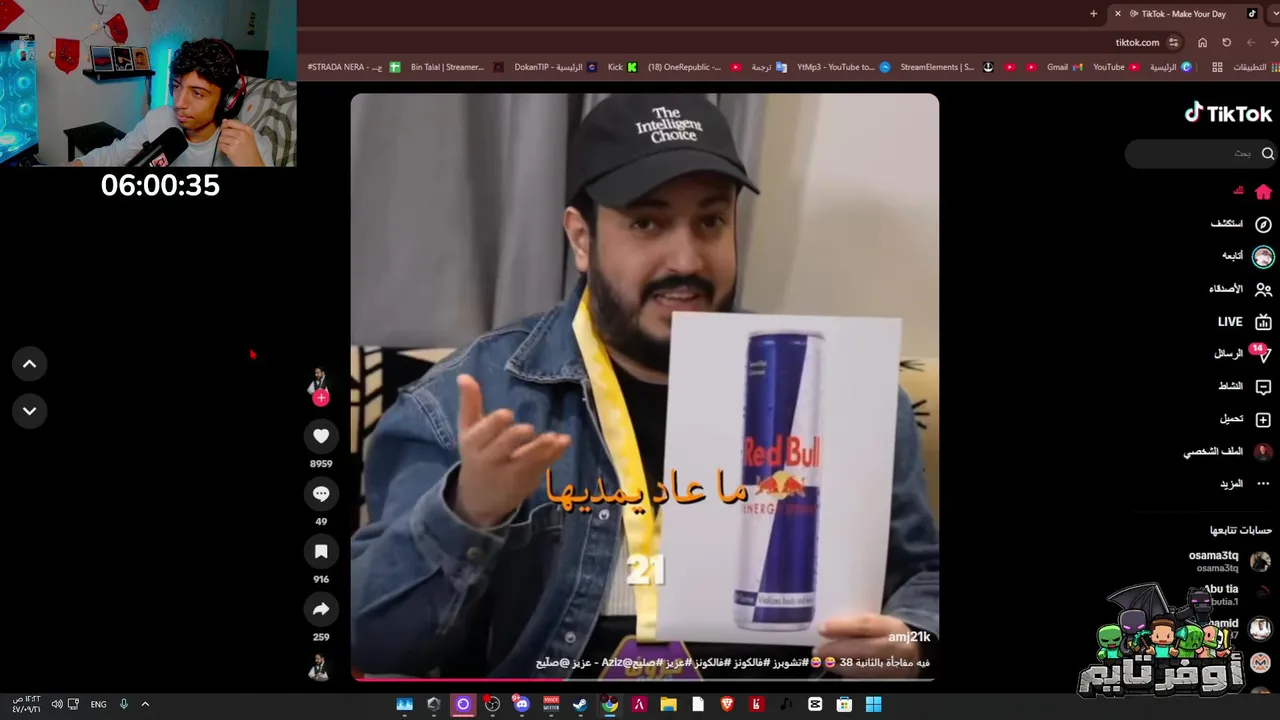Share the video using arrow icon

(321, 609)
